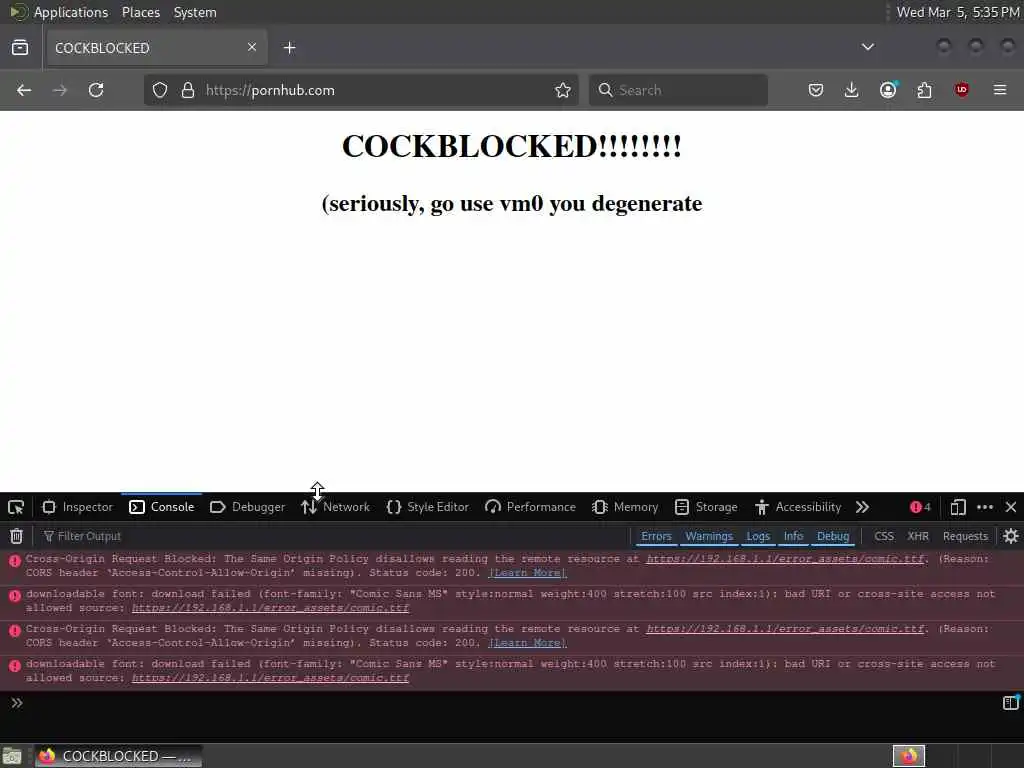Open the System menu
Image resolution: width=1024 pixels, height=768 pixels.
(195, 12)
